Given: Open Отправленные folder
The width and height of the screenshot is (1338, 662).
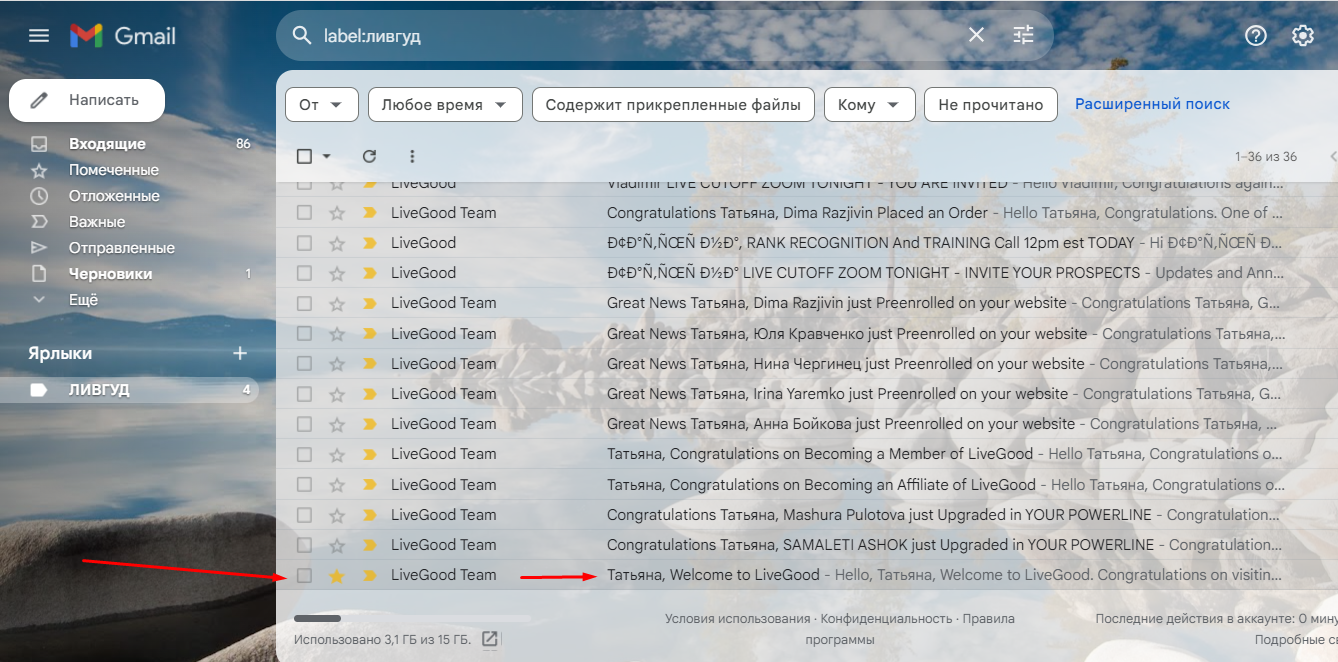Looking at the screenshot, I should 121,248.
